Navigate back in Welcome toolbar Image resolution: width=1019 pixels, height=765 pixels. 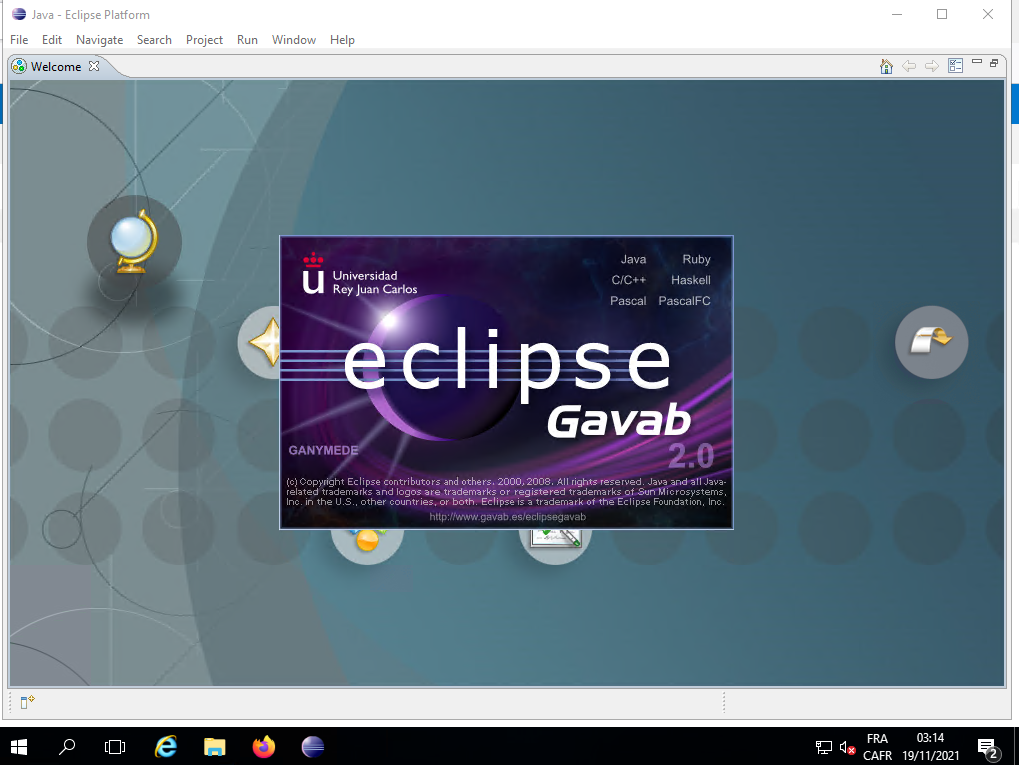click(x=909, y=66)
